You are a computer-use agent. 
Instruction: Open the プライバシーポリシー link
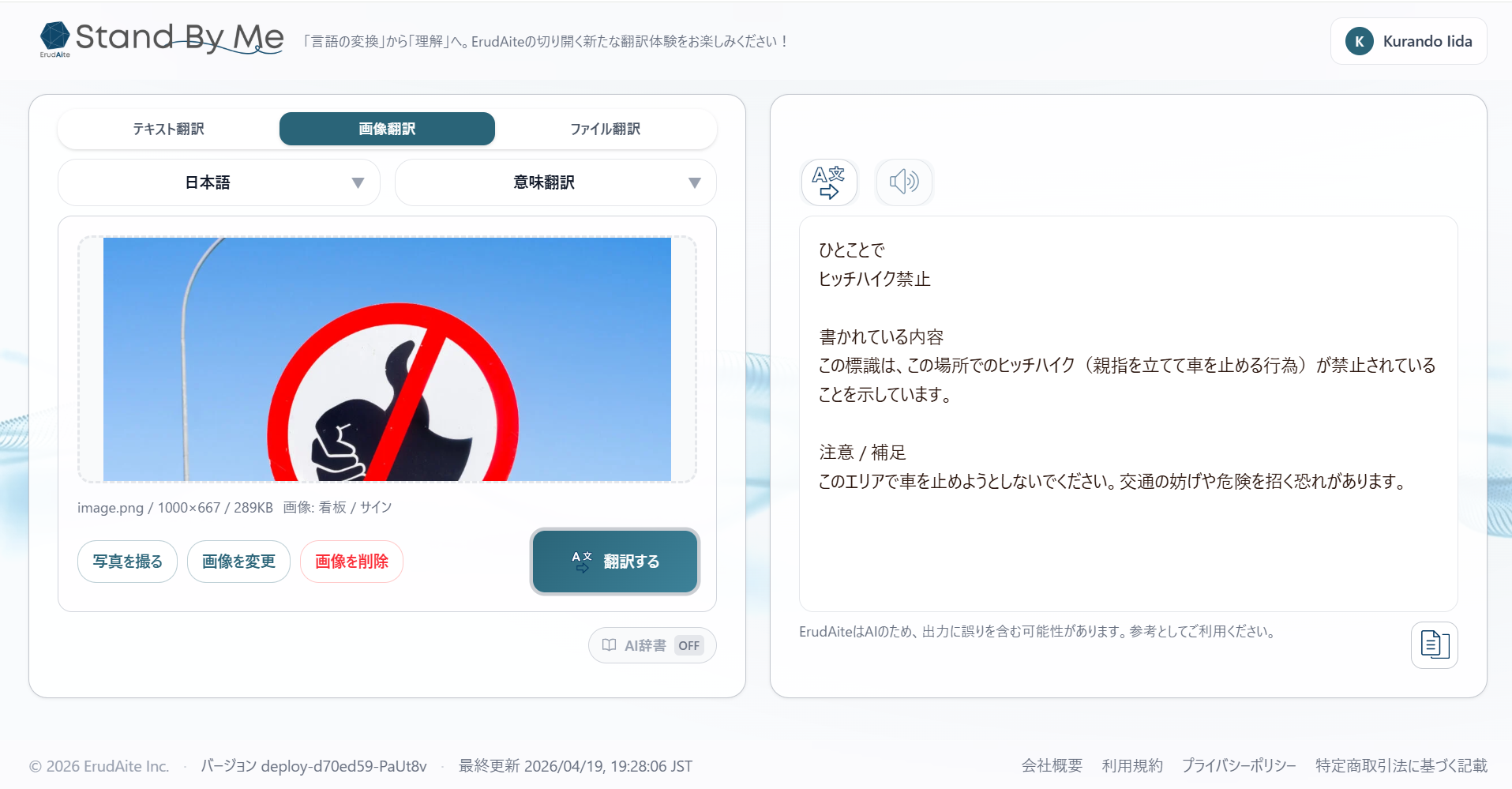1239,765
